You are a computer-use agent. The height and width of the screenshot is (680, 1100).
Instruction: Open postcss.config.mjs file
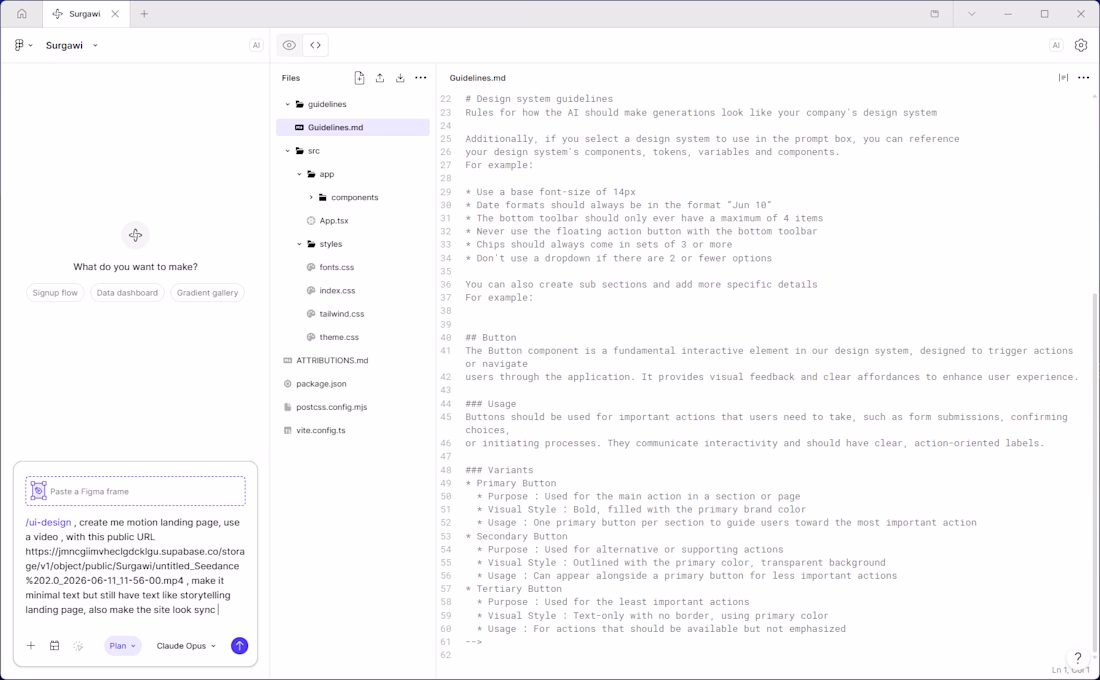331,407
